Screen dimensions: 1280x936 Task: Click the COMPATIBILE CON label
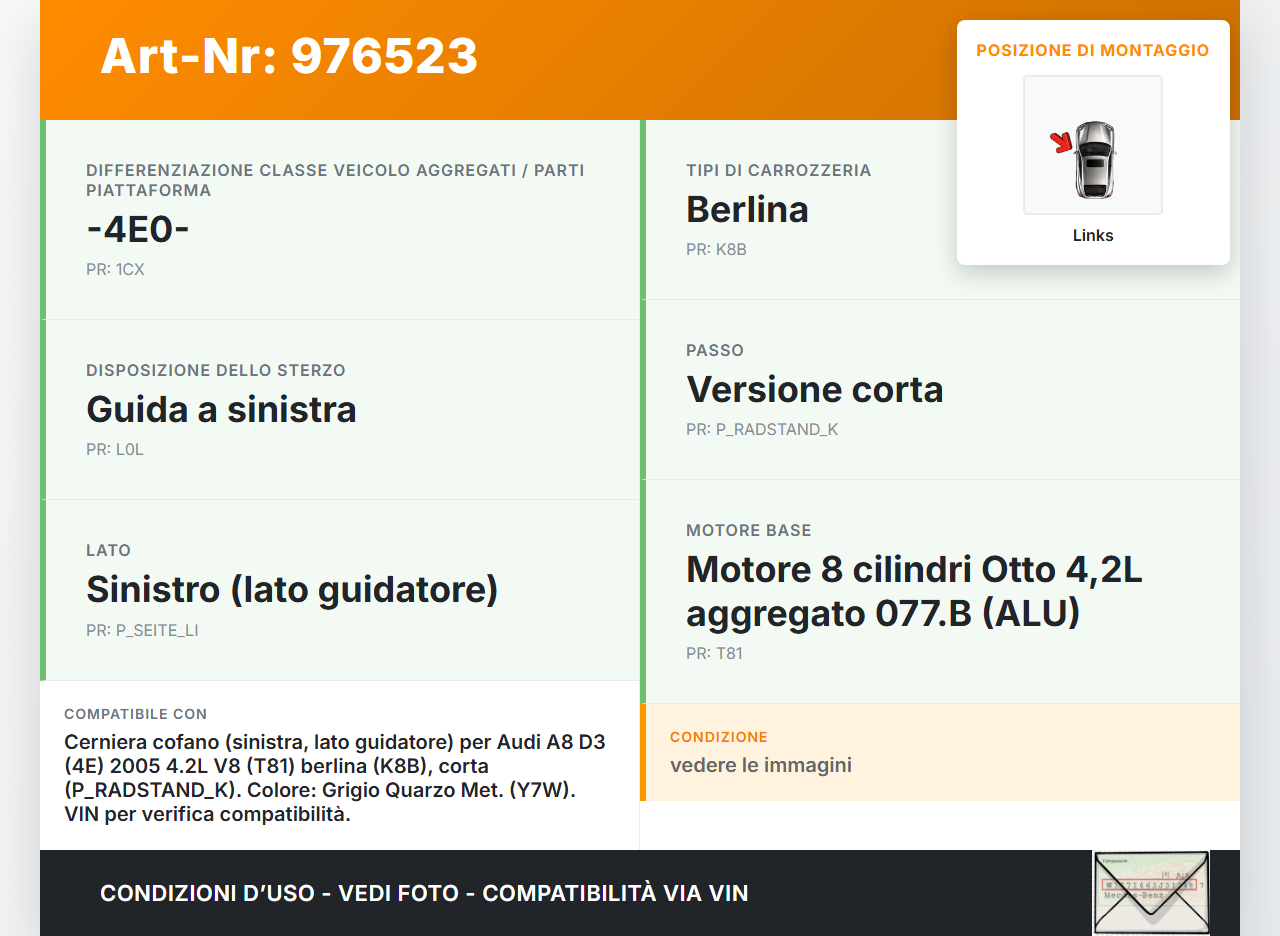(x=136, y=714)
